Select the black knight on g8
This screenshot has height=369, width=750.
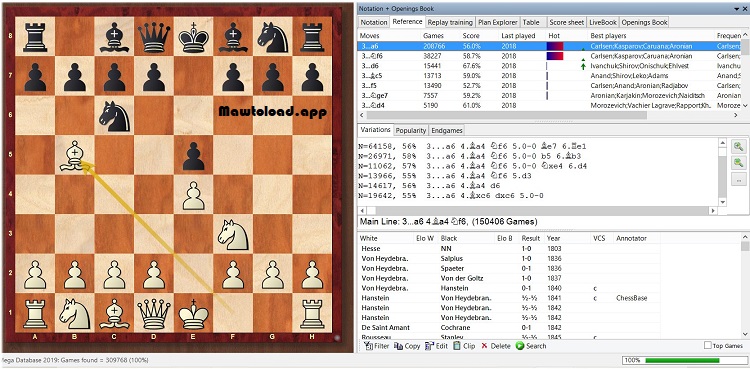[273, 37]
